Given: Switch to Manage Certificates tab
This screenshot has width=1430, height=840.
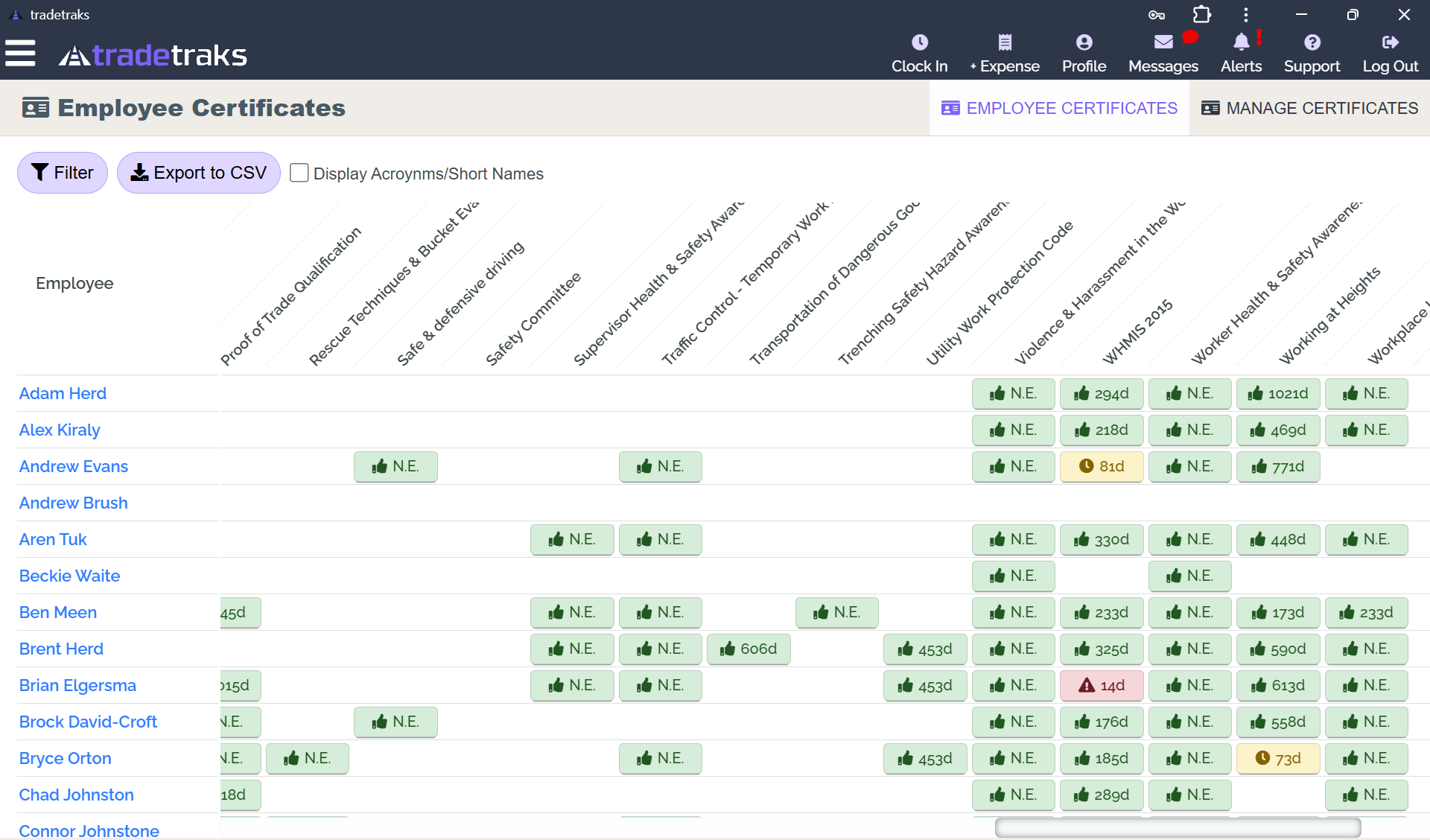Looking at the screenshot, I should pos(1309,108).
